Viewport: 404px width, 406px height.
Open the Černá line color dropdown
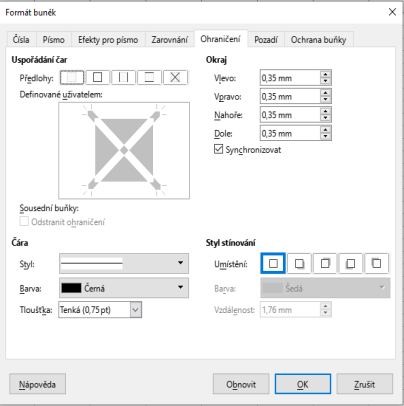124,288
